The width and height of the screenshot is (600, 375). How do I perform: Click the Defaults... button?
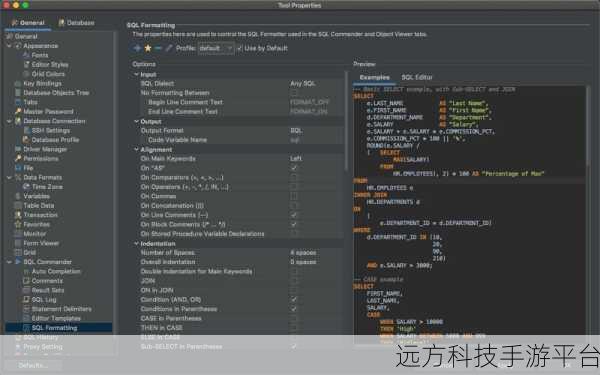[33, 365]
